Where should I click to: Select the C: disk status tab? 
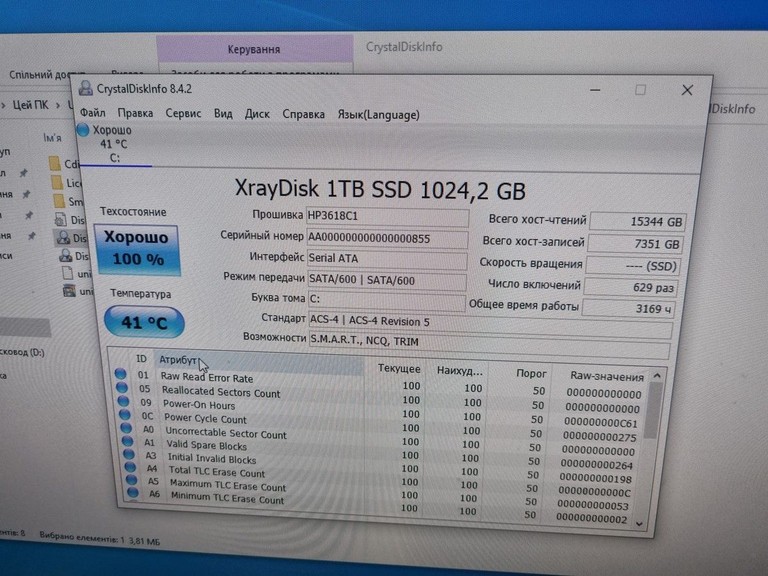pyautogui.click(x=115, y=144)
